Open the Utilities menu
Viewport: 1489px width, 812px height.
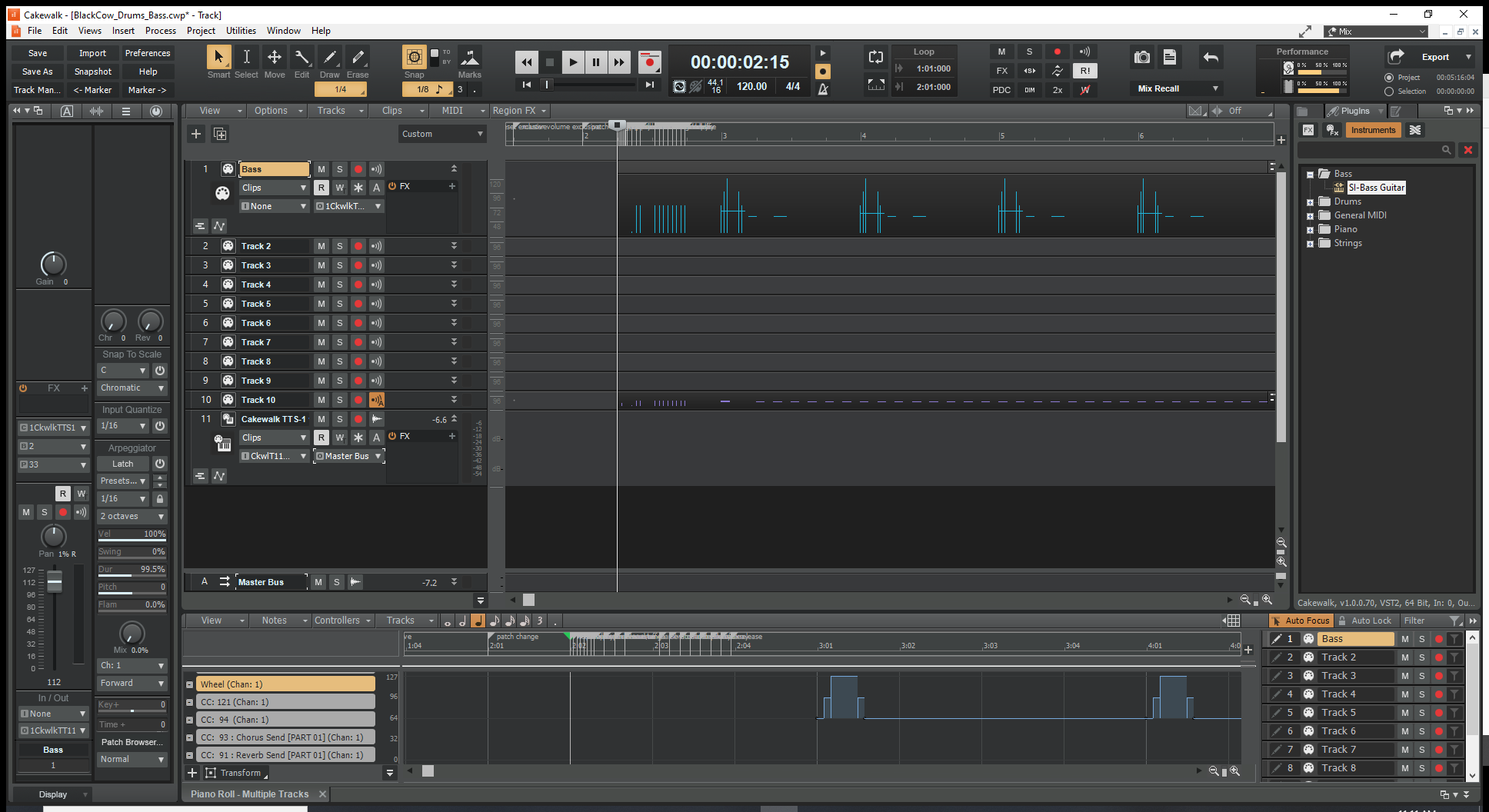click(241, 31)
